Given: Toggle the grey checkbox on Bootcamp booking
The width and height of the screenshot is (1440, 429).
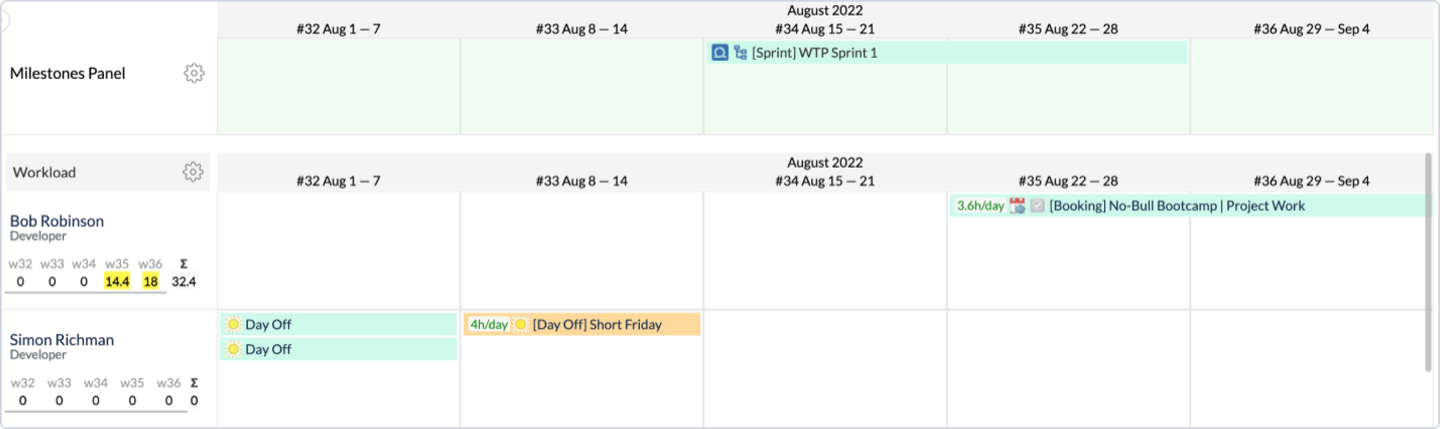Looking at the screenshot, I should tap(1038, 206).
